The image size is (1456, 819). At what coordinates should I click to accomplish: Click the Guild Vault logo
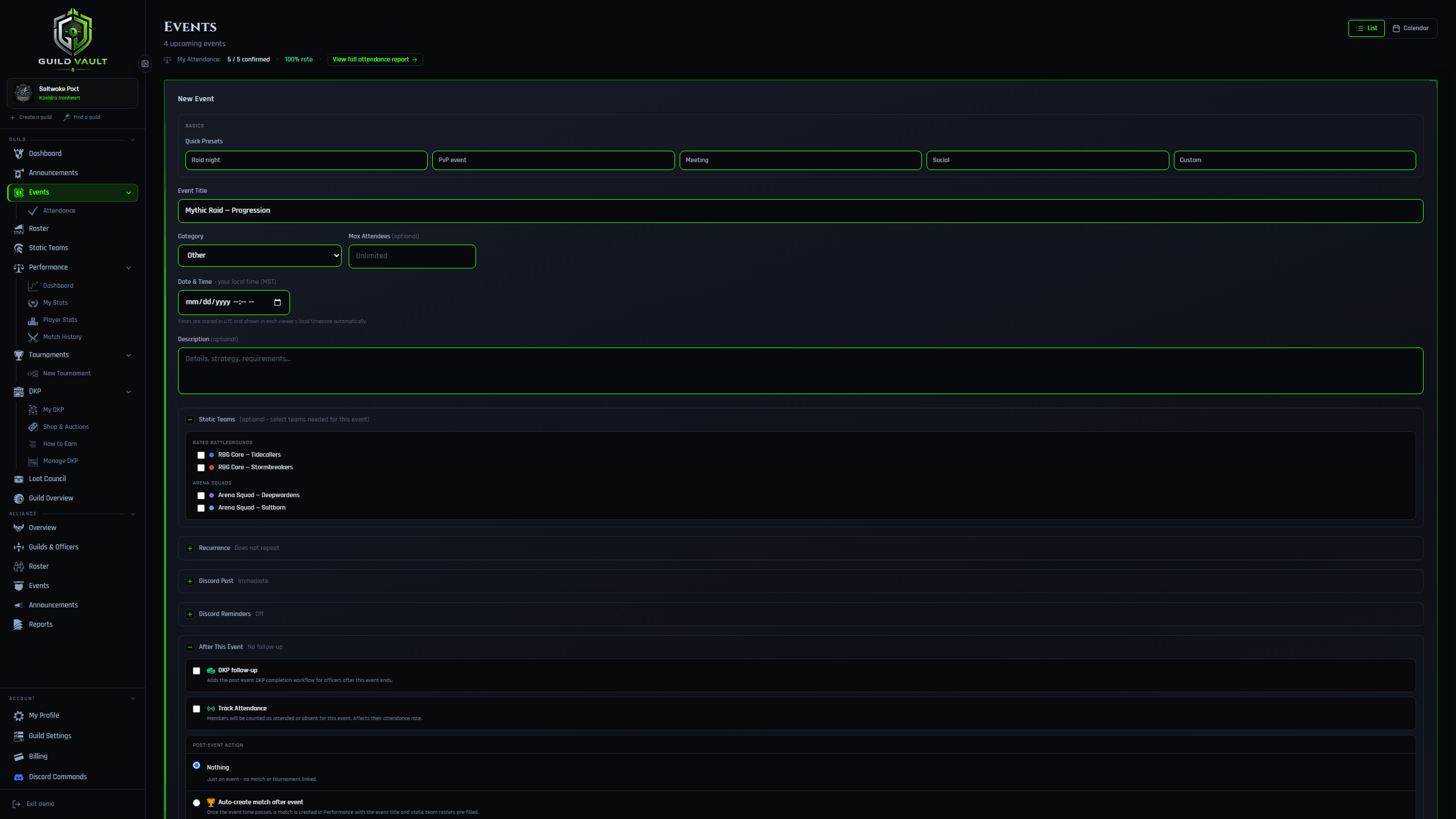click(72, 39)
